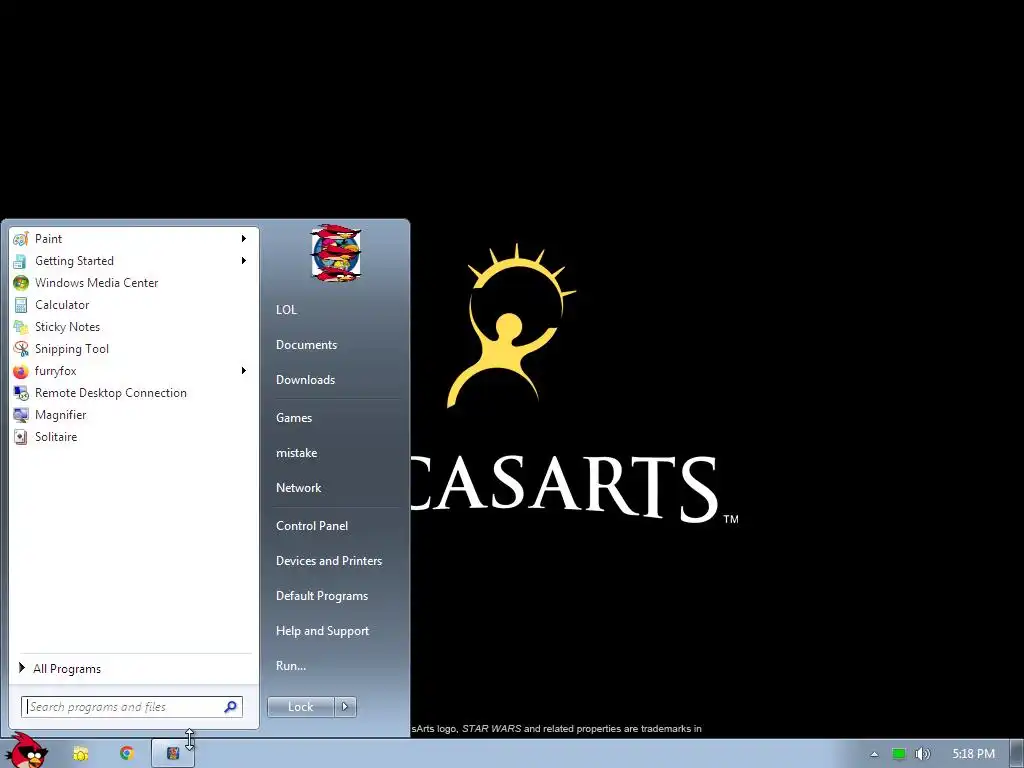Image resolution: width=1024 pixels, height=768 pixels.
Task: Open the mistake menu entry
Action: point(296,453)
